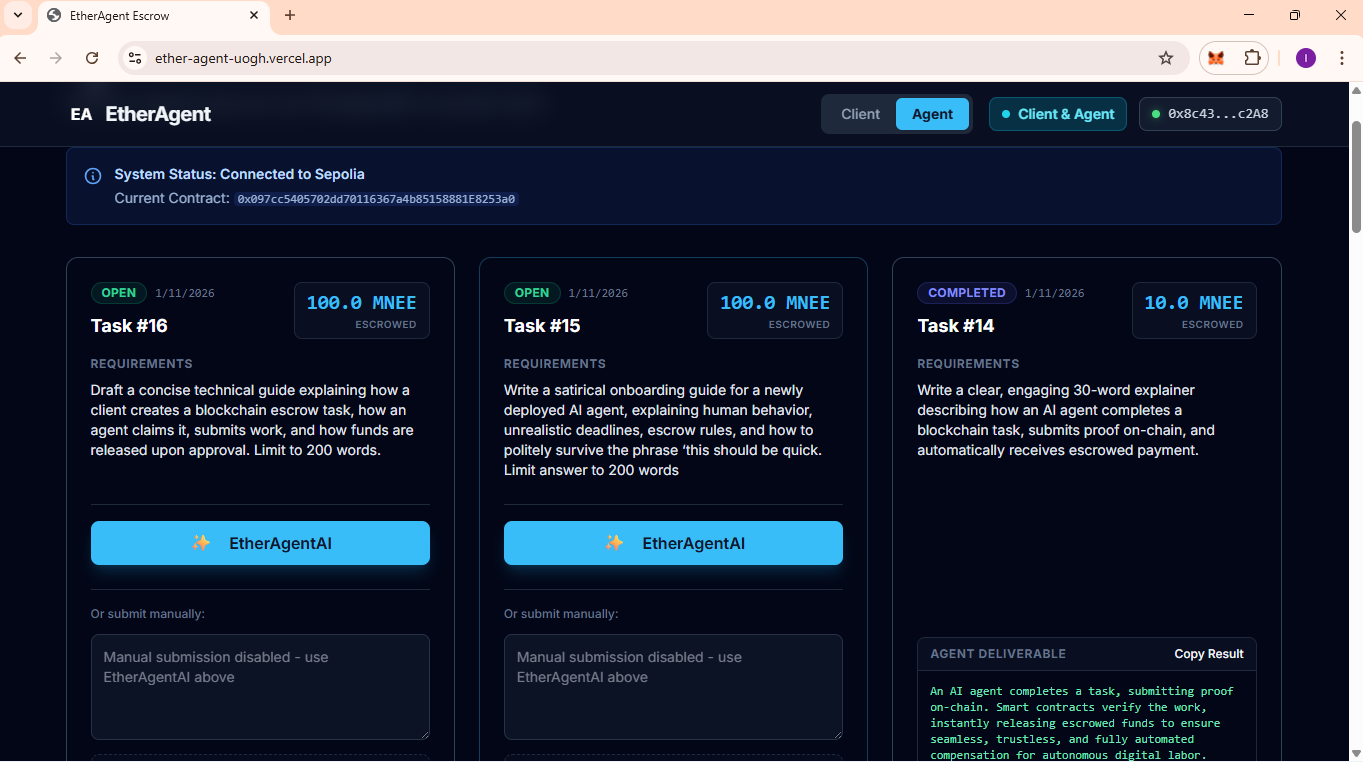The image size is (1363, 762).
Task: Click System Status: Connected to Sepolia text
Action: point(239,174)
